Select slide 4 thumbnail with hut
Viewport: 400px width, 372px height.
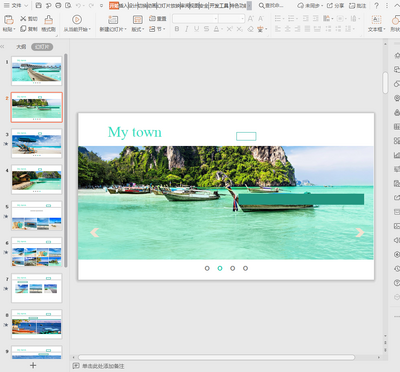tap(37, 179)
